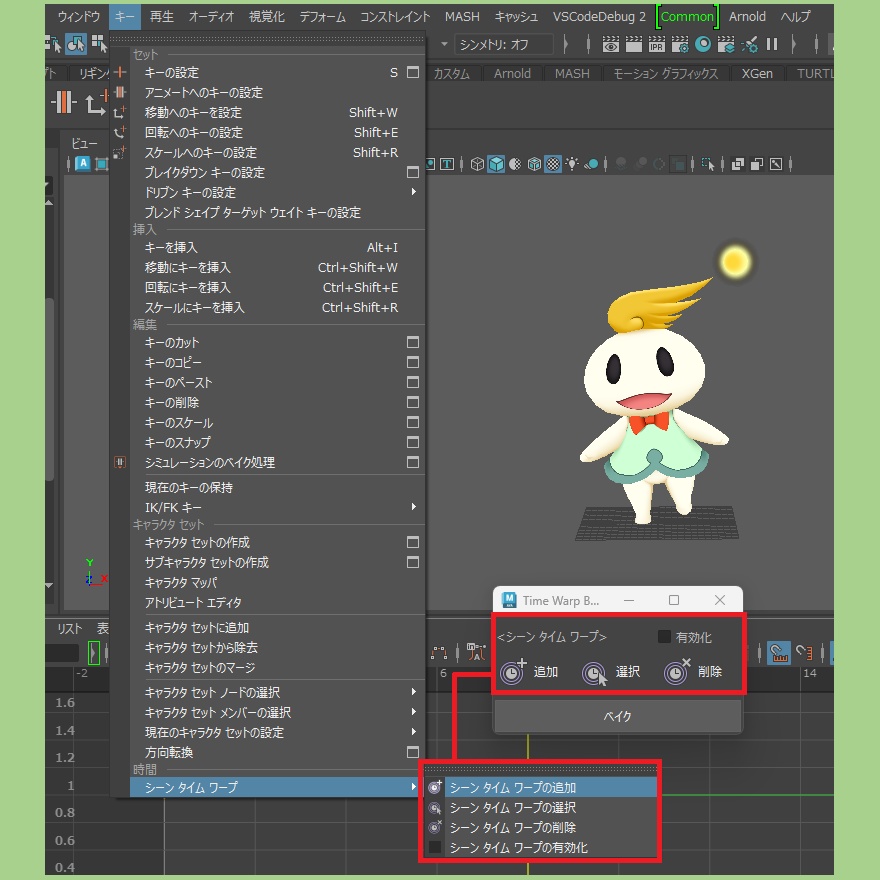880x880 pixels.
Task: Open the シンメトリ: オフ dropdown
Action: click(x=503, y=44)
